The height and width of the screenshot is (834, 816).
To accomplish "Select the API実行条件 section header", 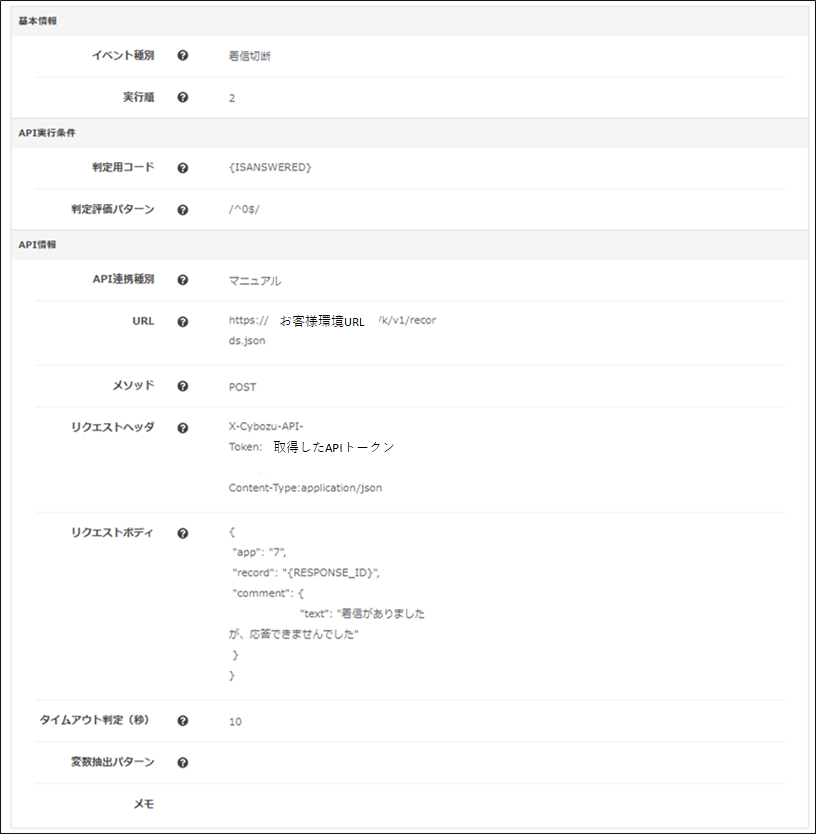I will pos(47,132).
